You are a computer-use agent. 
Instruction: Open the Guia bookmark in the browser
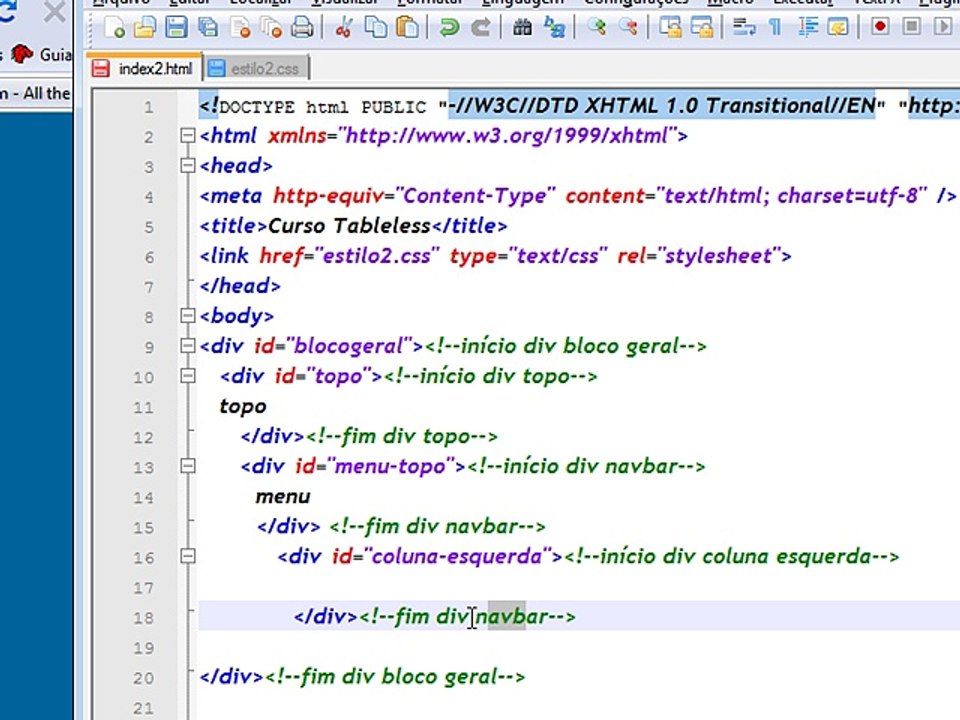click(42, 54)
